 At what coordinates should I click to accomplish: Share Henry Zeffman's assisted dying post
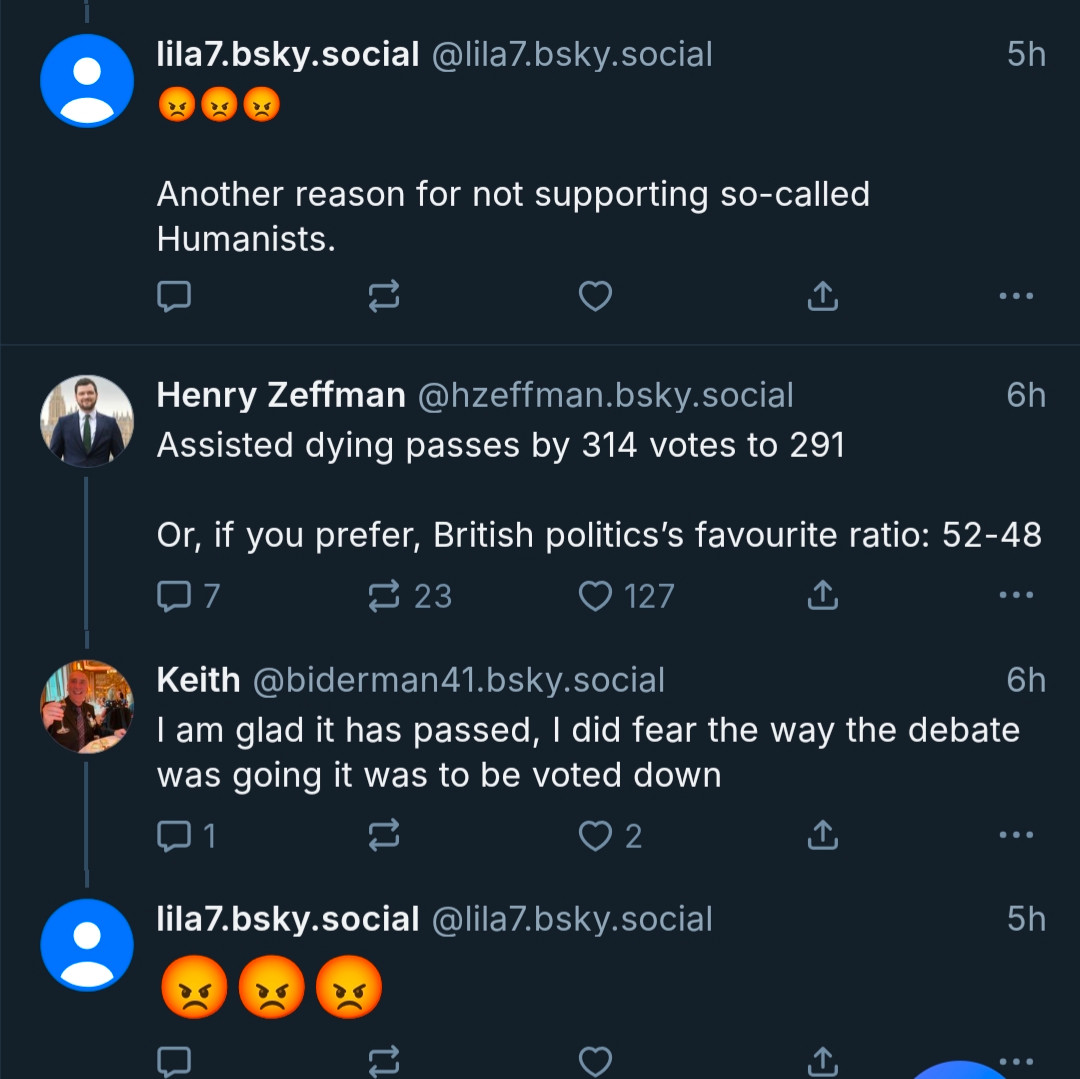pos(822,595)
